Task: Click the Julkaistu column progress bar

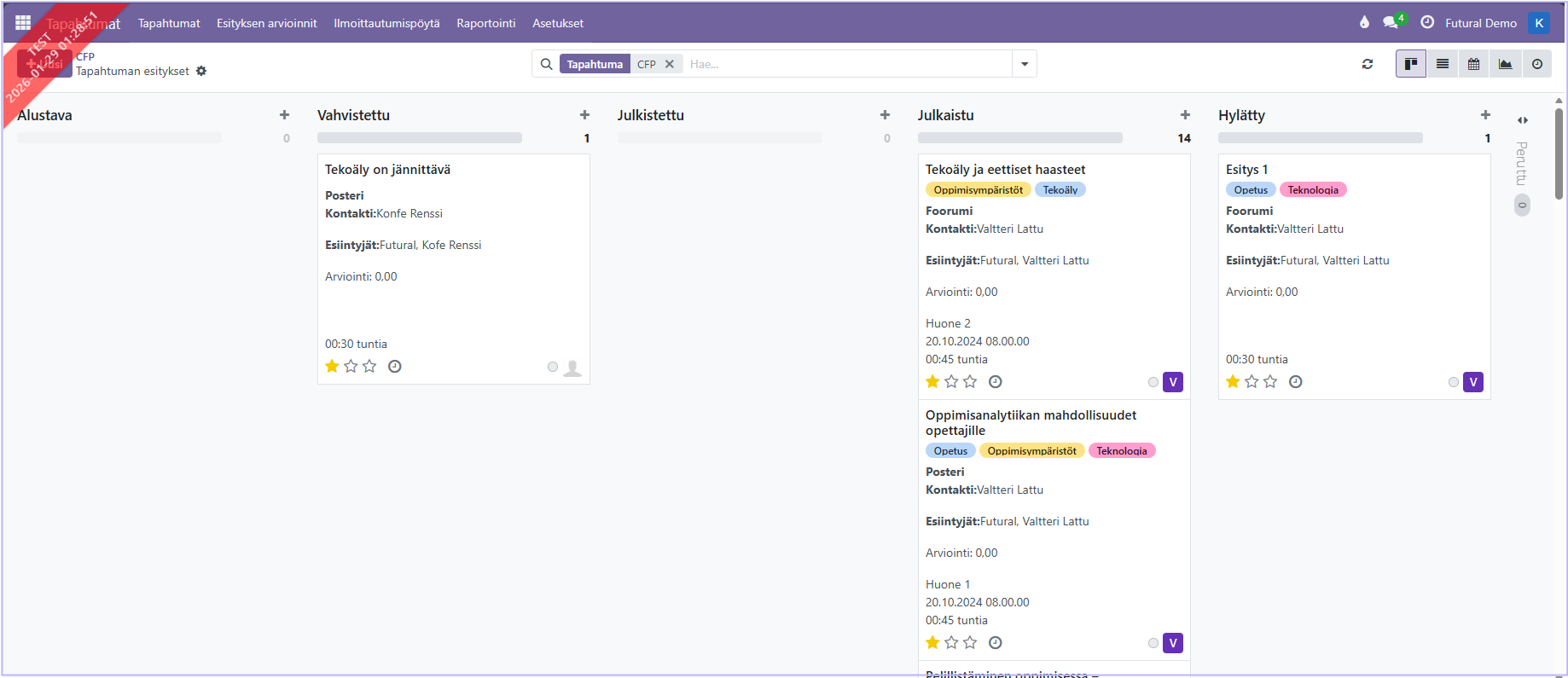Action: pos(1019,138)
